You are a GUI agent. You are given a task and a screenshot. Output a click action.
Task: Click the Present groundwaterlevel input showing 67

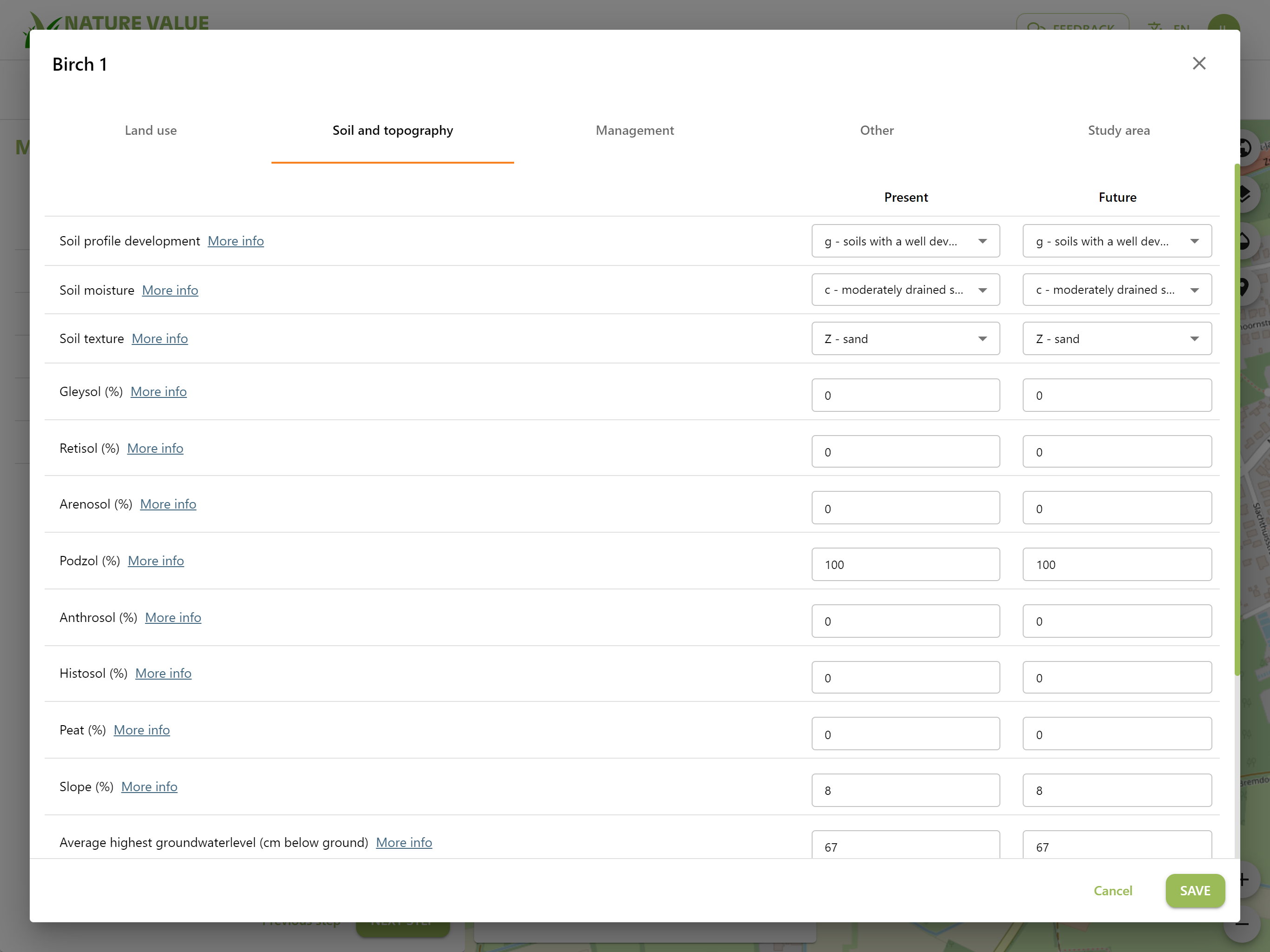(x=906, y=845)
